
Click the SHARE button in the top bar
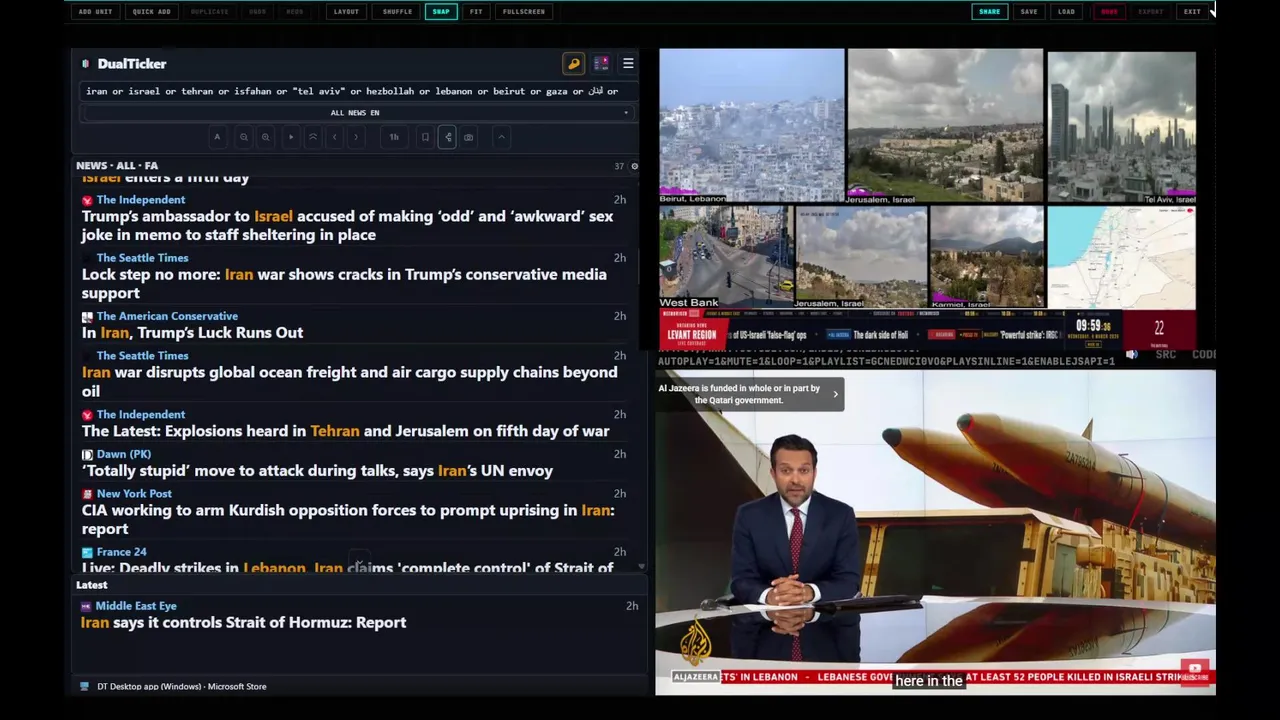(x=989, y=12)
